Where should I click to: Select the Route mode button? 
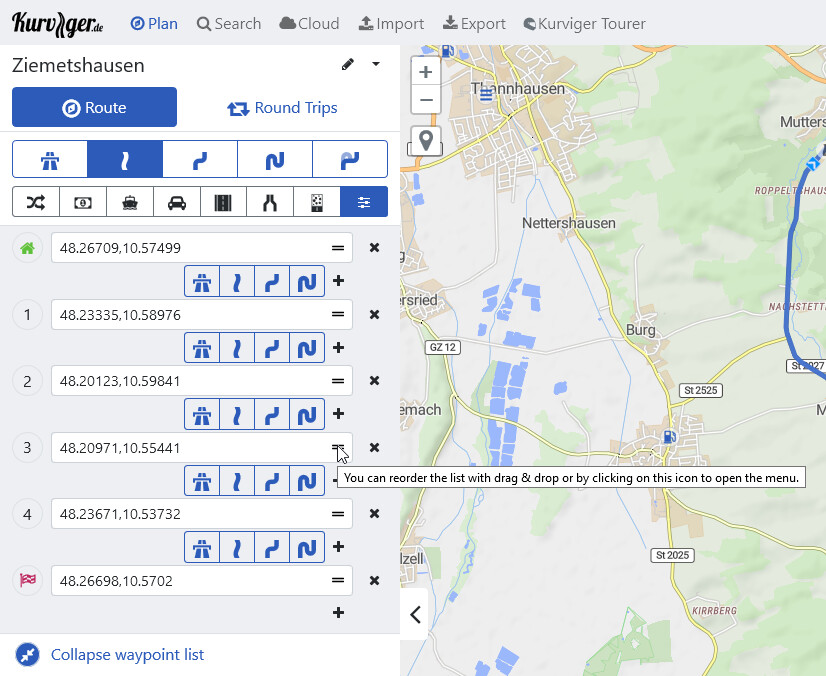[x=94, y=107]
